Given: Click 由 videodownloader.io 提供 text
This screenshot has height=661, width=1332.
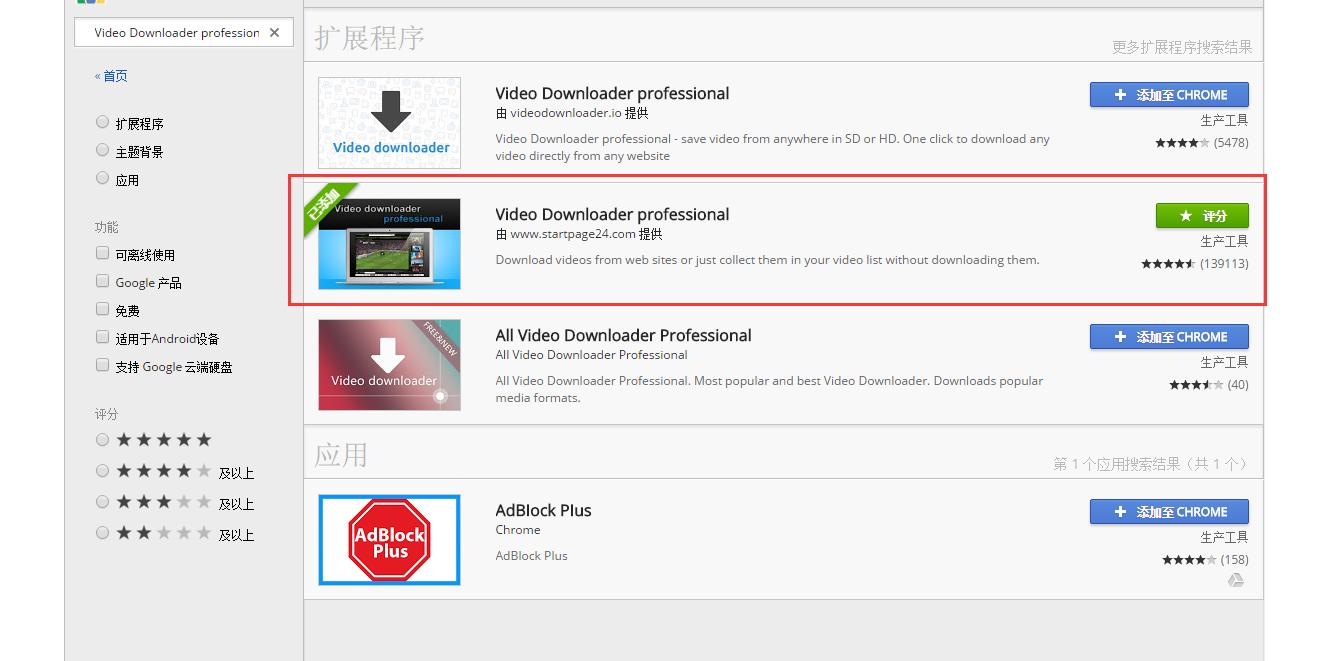Looking at the screenshot, I should tap(572, 114).
